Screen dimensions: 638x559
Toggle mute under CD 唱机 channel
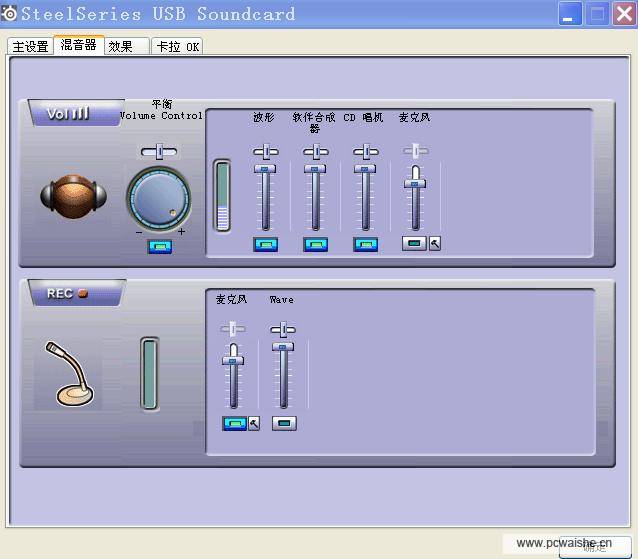[x=365, y=244]
